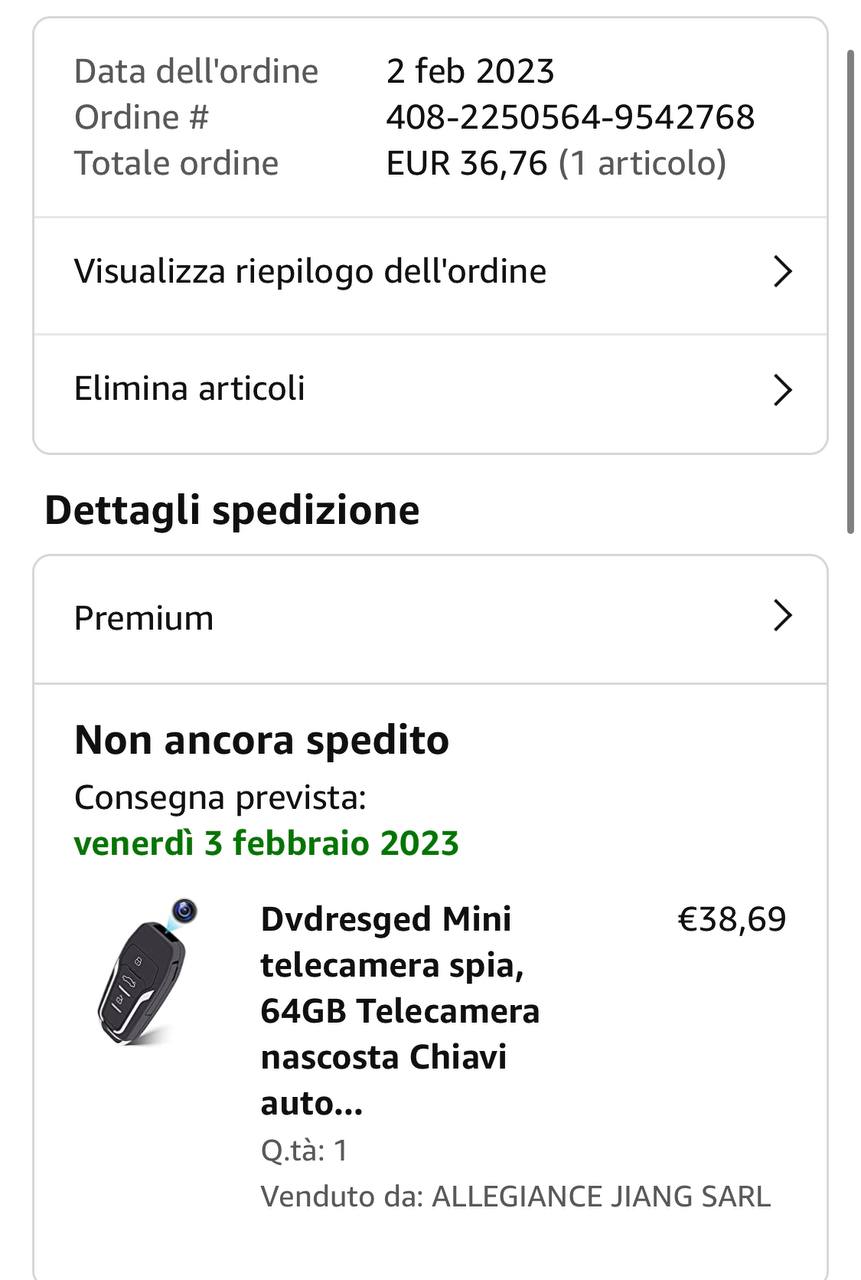The image size is (861, 1280).
Task: Click the (1 articolo) item count
Action: pyautogui.click(x=642, y=163)
